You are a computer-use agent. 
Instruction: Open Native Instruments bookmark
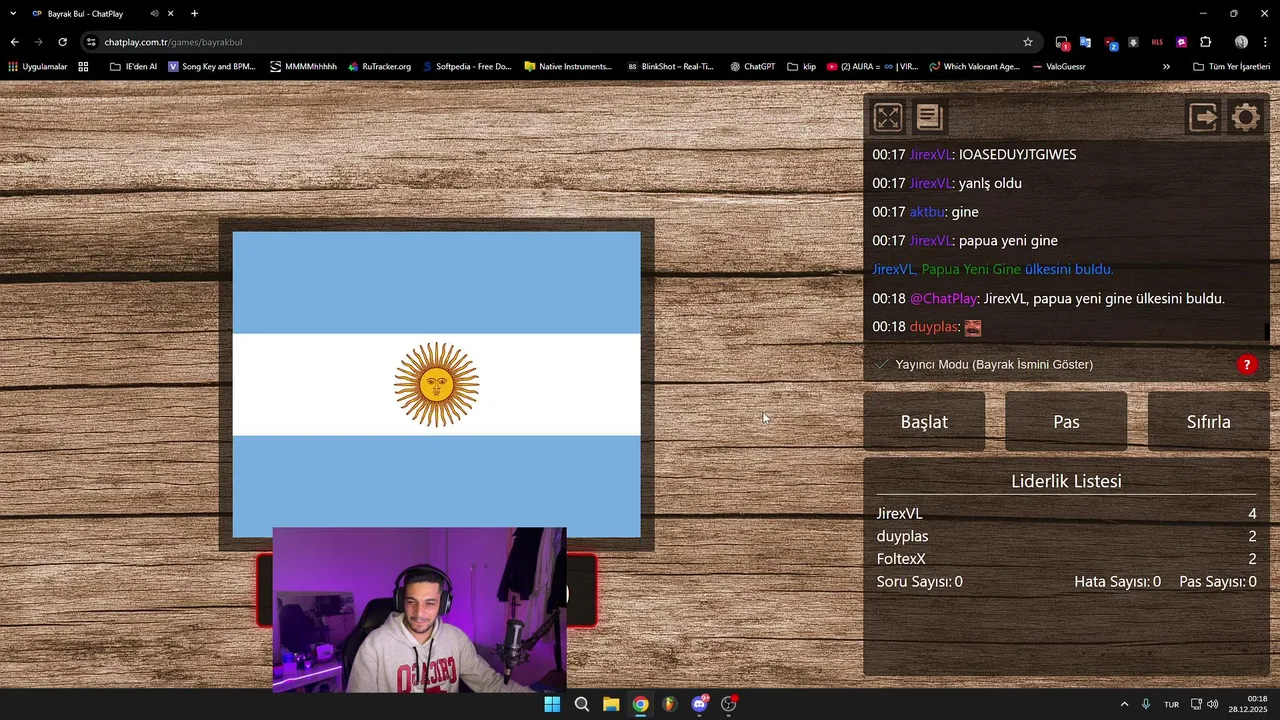click(x=567, y=67)
